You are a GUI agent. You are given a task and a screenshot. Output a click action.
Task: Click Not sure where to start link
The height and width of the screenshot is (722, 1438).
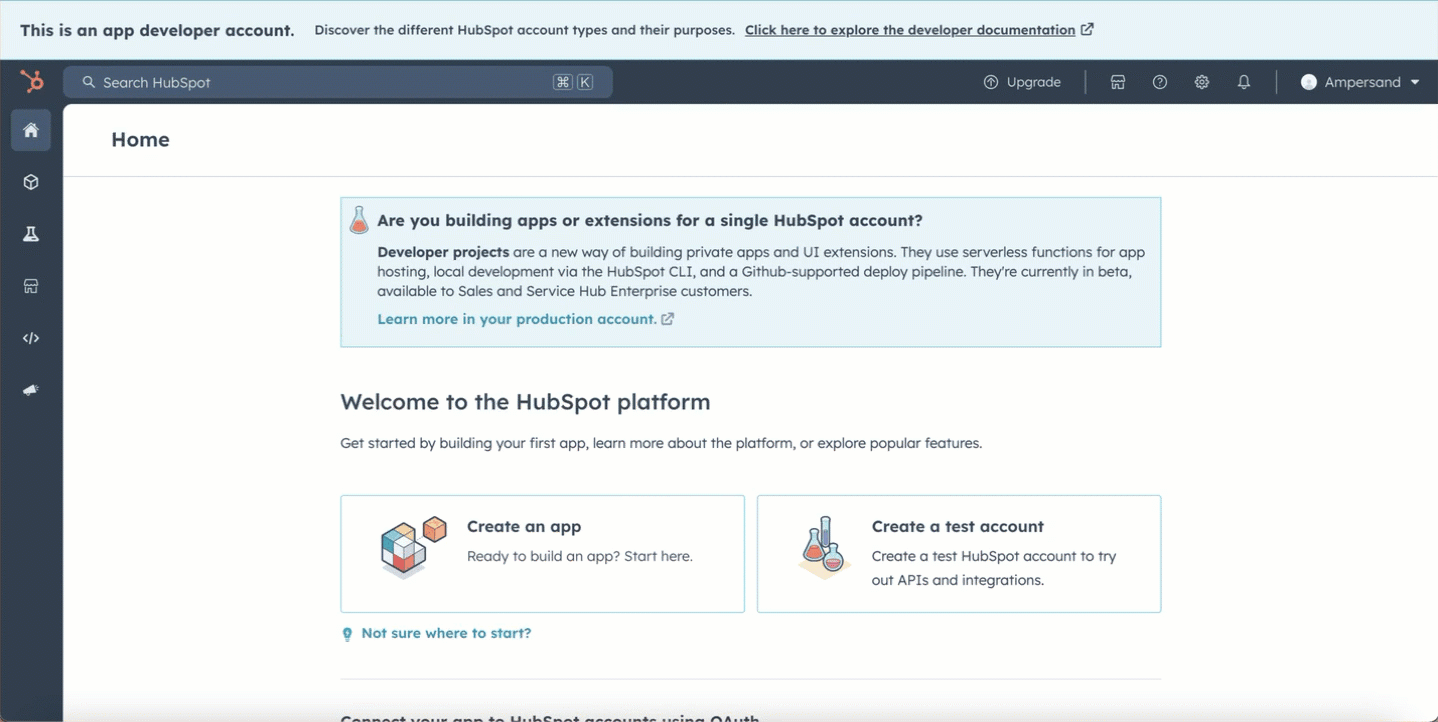446,633
